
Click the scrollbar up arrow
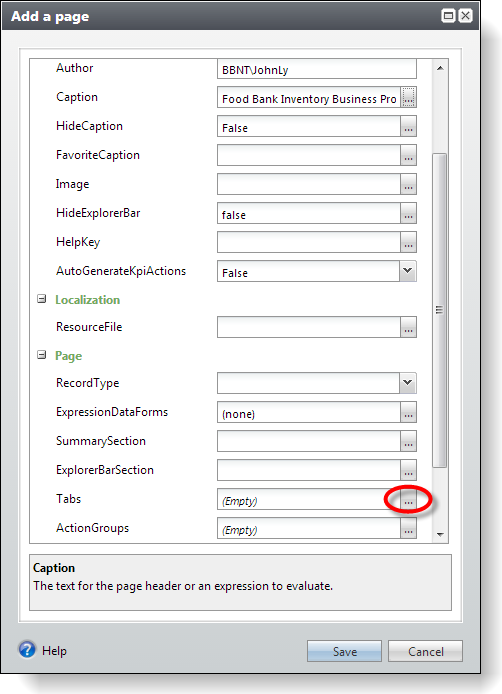pyautogui.click(x=440, y=68)
